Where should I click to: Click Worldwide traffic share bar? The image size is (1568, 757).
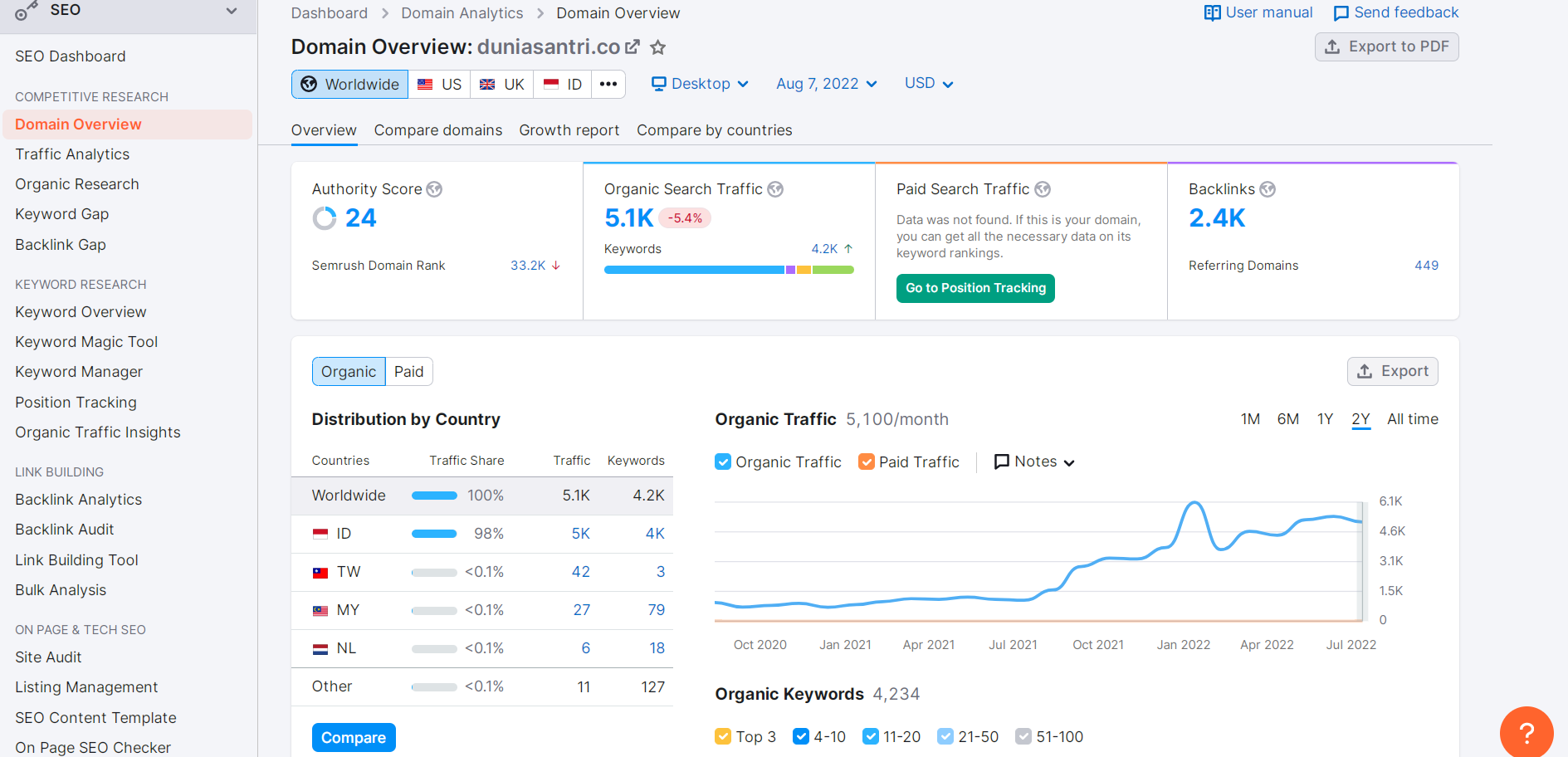434,496
